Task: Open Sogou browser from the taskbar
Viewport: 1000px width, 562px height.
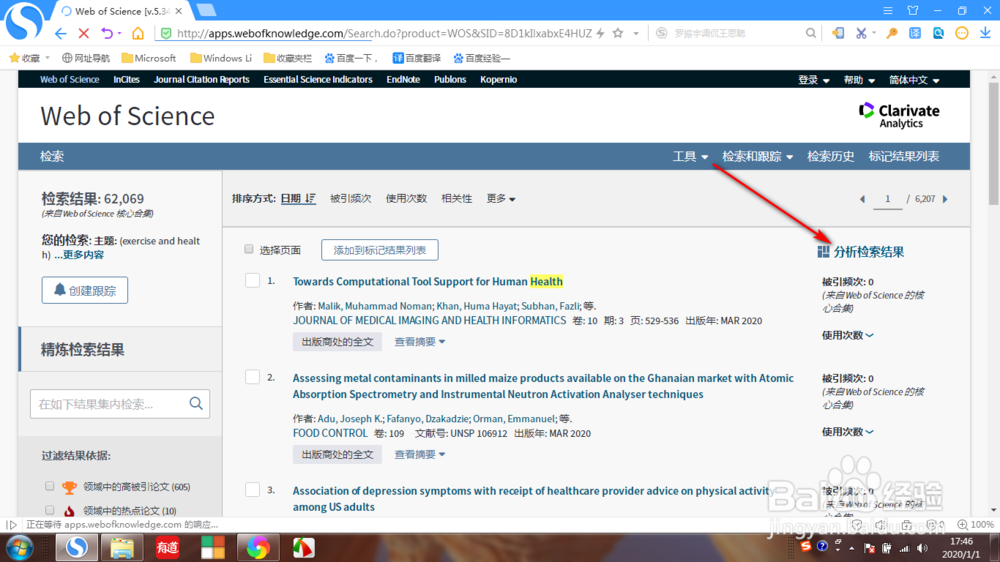Action: (x=77, y=548)
